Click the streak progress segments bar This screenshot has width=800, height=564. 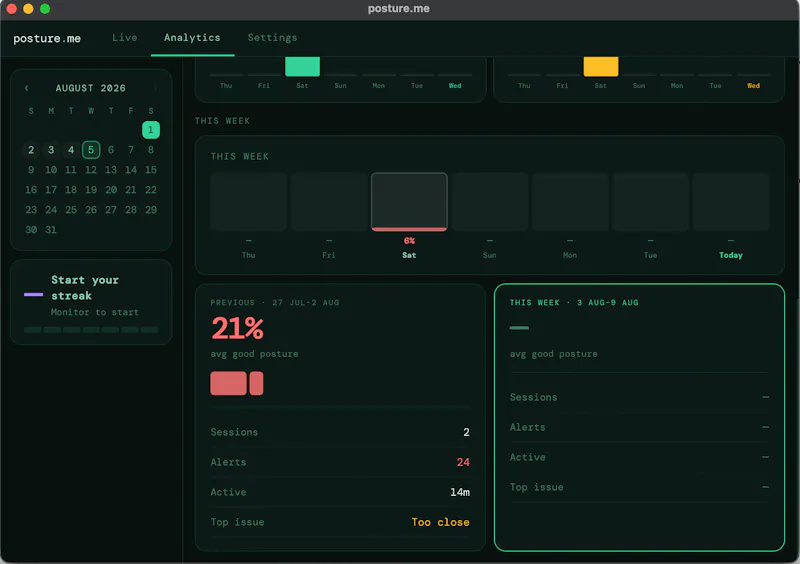click(x=91, y=330)
